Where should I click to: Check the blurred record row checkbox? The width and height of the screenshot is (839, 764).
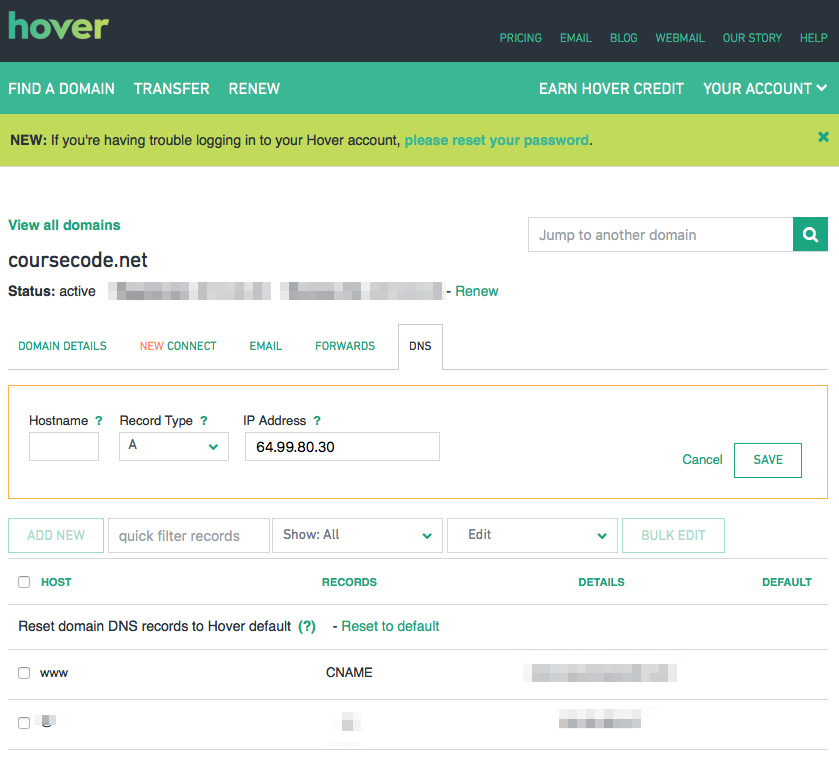tap(24, 723)
